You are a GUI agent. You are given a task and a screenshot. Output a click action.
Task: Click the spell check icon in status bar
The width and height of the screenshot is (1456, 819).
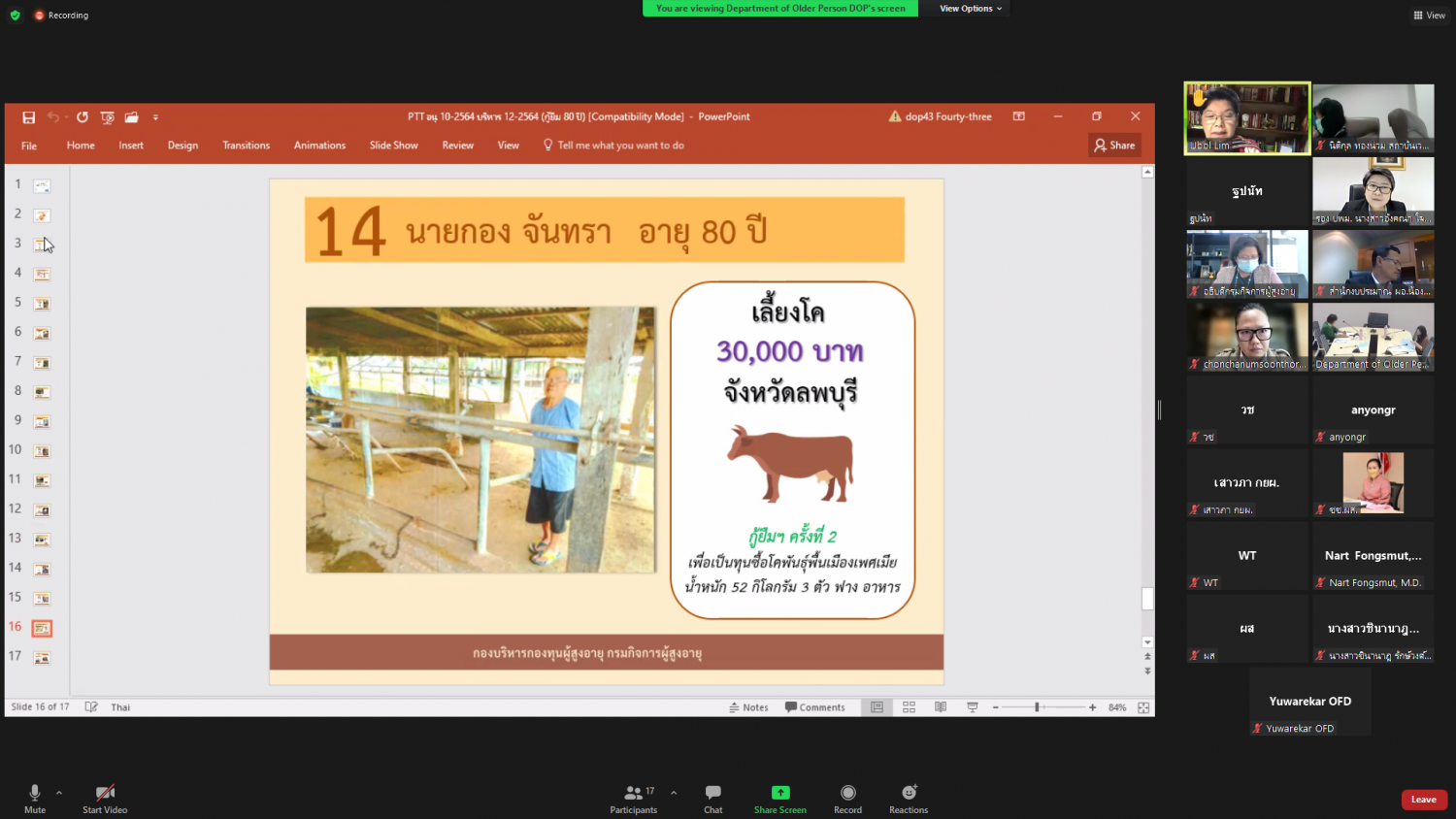pyautogui.click(x=91, y=707)
